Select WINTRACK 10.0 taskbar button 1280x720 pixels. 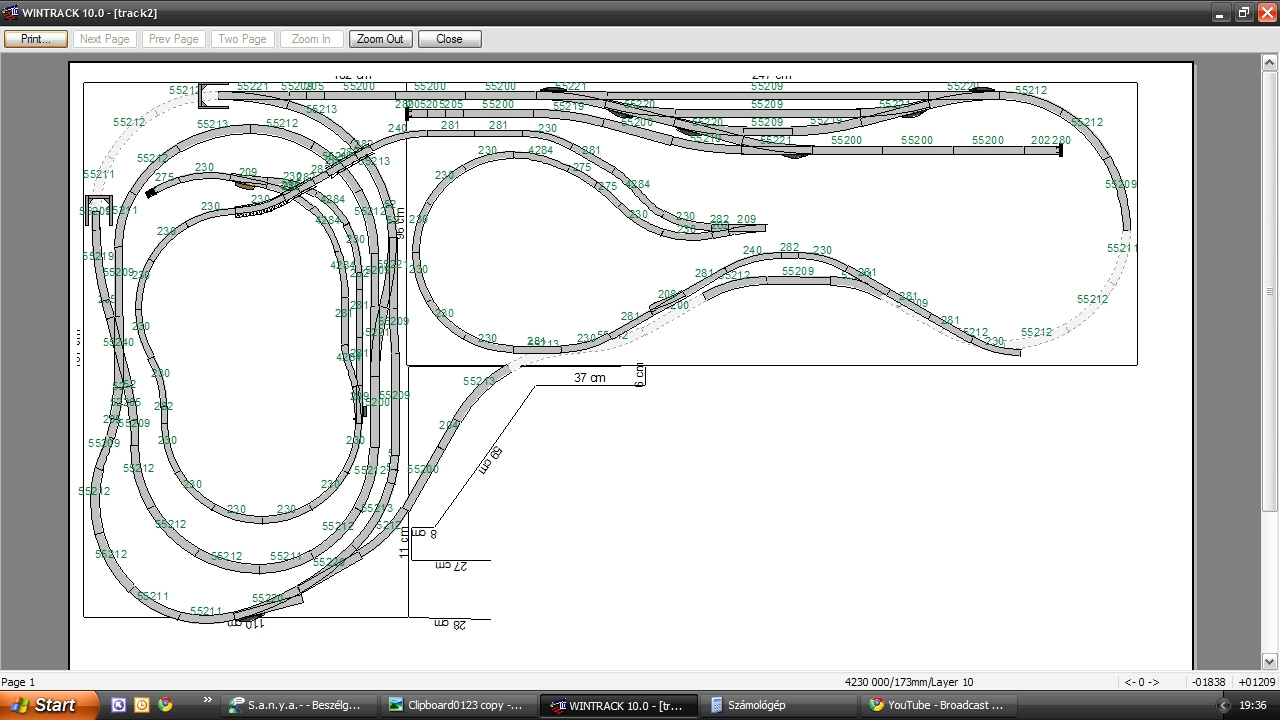[x=620, y=705]
